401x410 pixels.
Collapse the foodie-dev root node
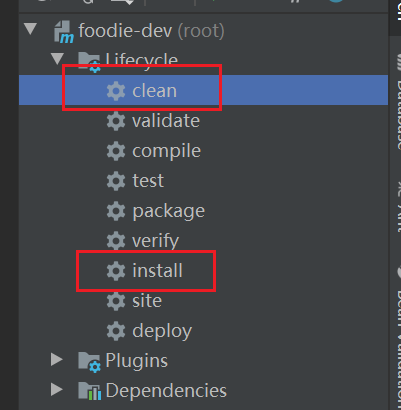[31, 29]
